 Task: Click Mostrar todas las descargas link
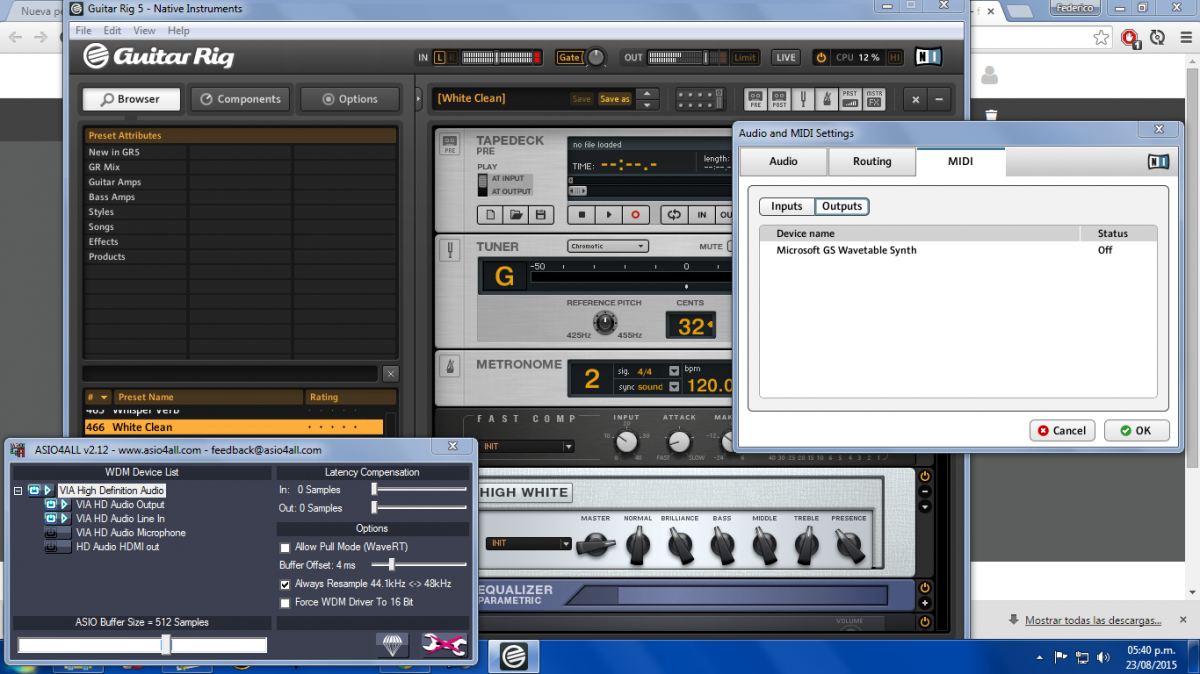pos(1093,620)
